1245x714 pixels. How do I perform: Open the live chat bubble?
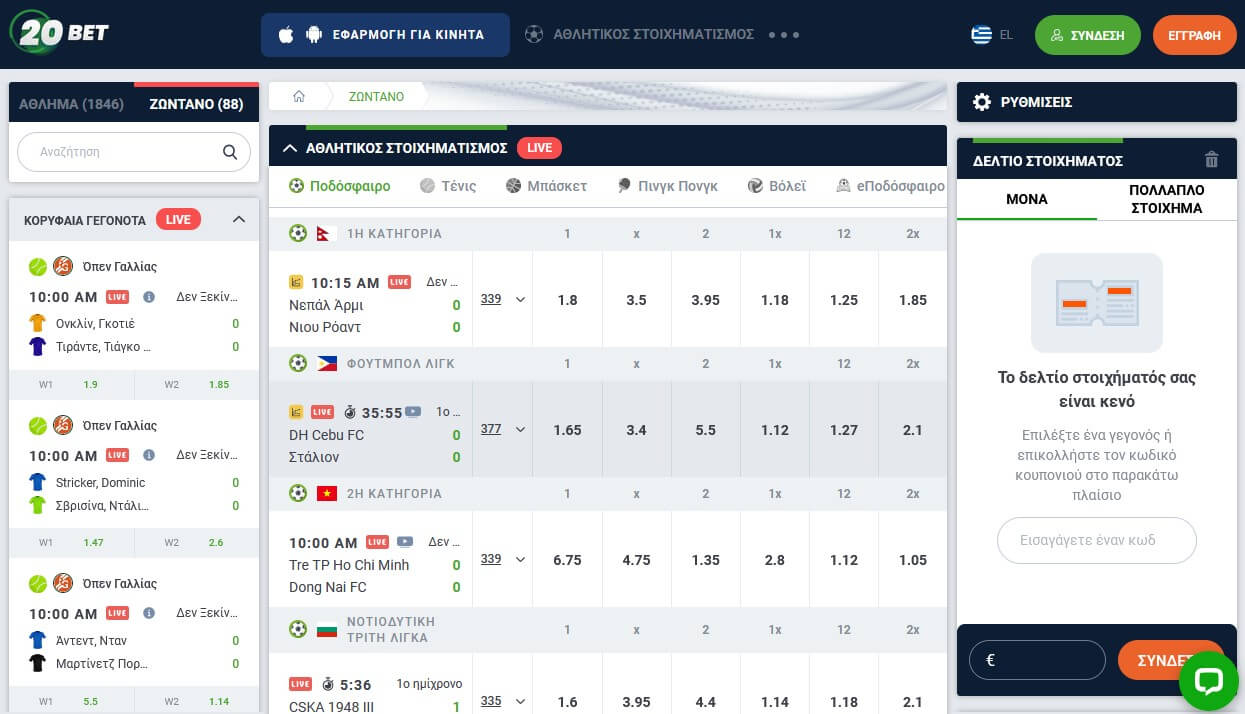point(1208,681)
